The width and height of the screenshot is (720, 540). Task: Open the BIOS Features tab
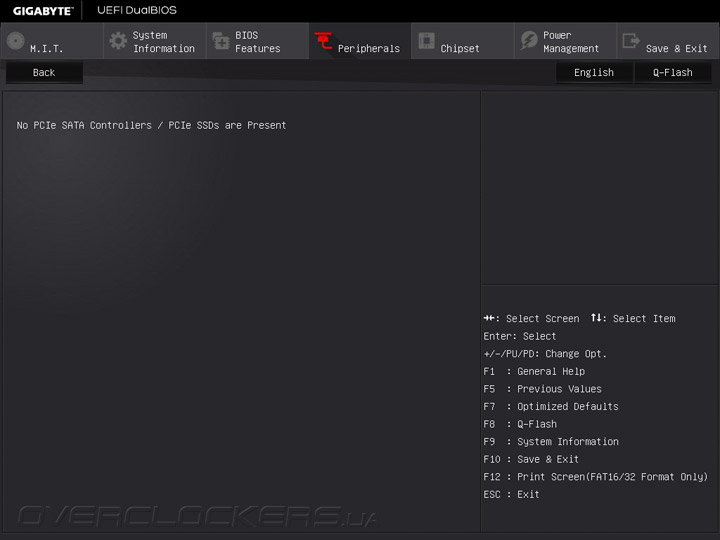pyautogui.click(x=258, y=41)
